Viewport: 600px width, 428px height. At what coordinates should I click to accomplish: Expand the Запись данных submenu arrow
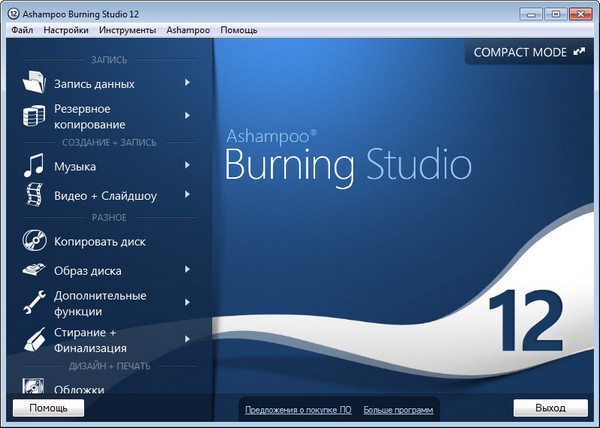(187, 84)
